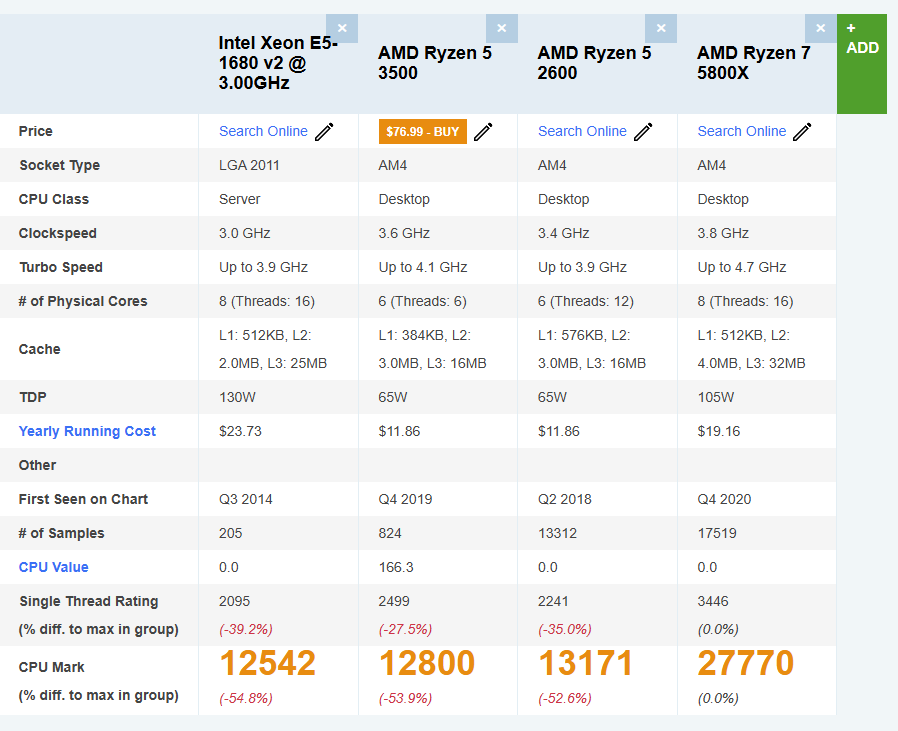This screenshot has width=898, height=731.
Task: Click the Other row label
Action: pos(37,465)
